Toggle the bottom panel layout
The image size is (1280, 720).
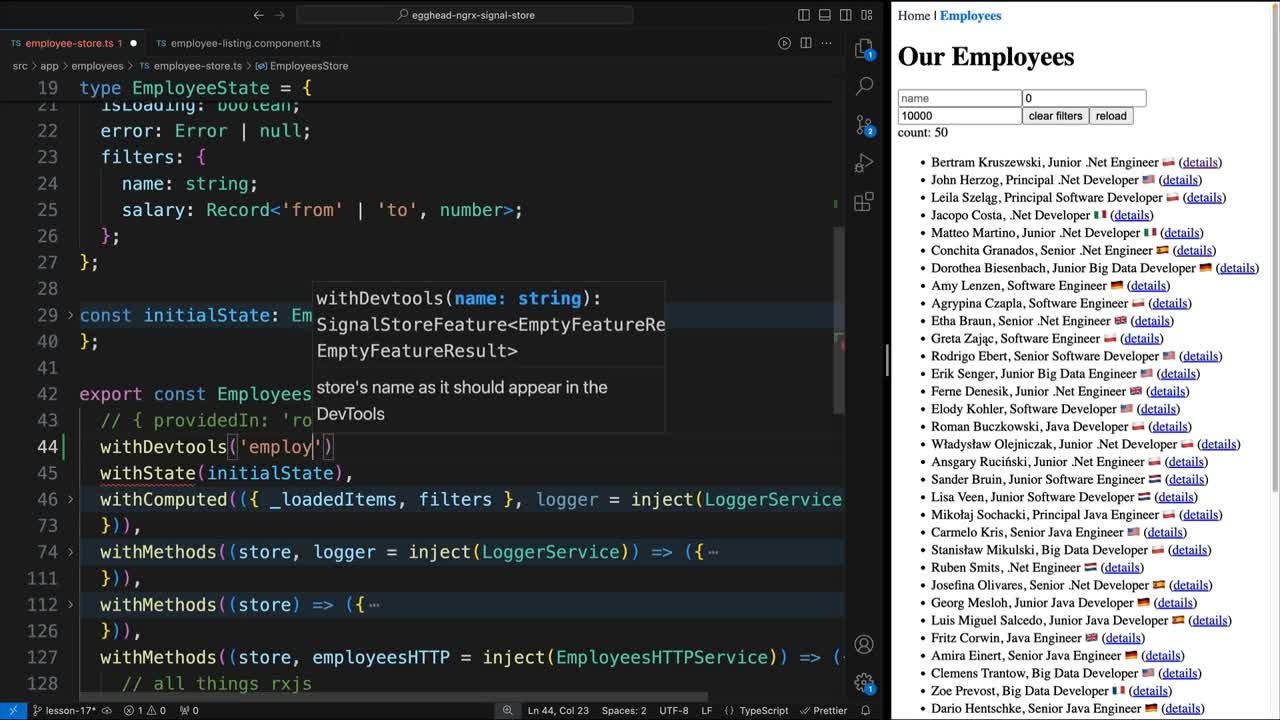tap(824, 15)
